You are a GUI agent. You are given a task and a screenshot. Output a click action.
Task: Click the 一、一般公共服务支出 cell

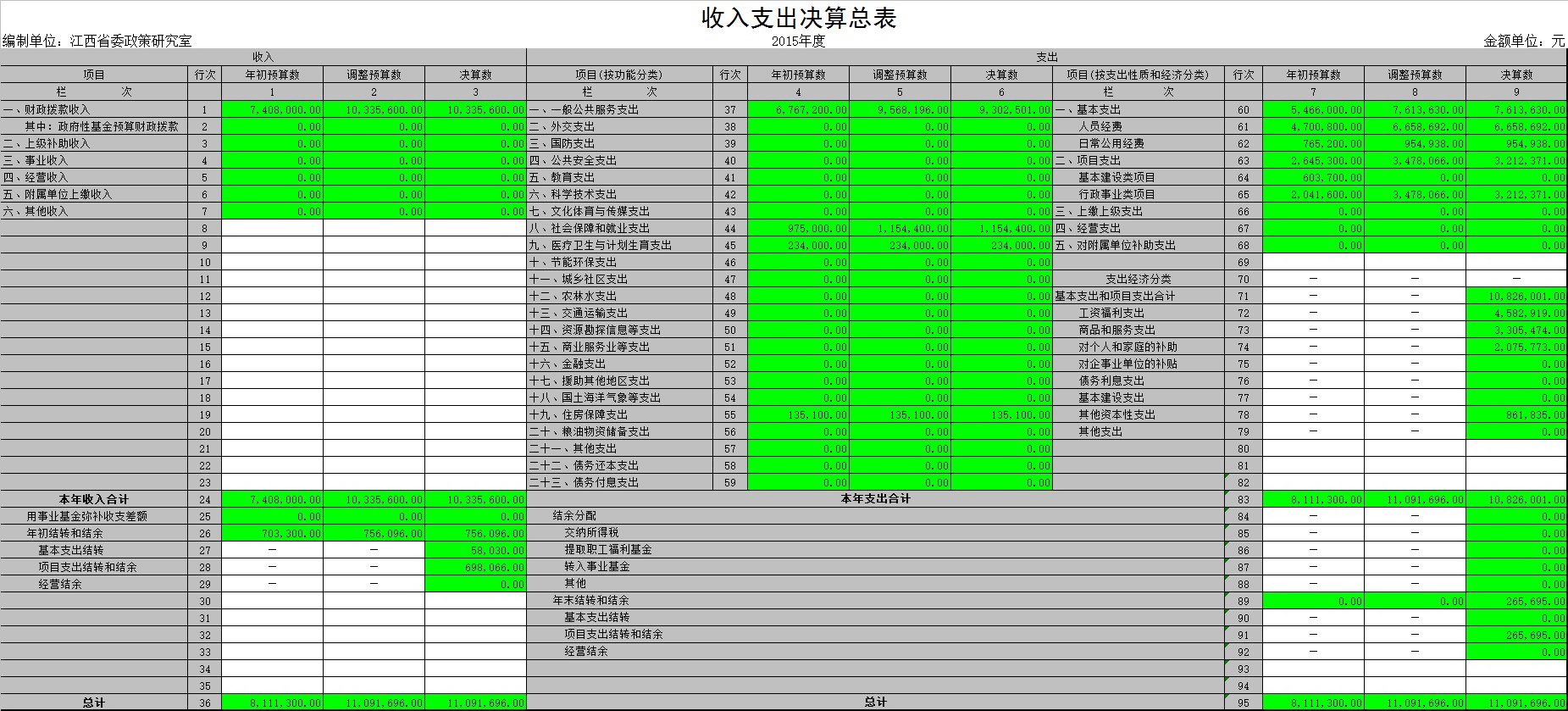pos(619,109)
